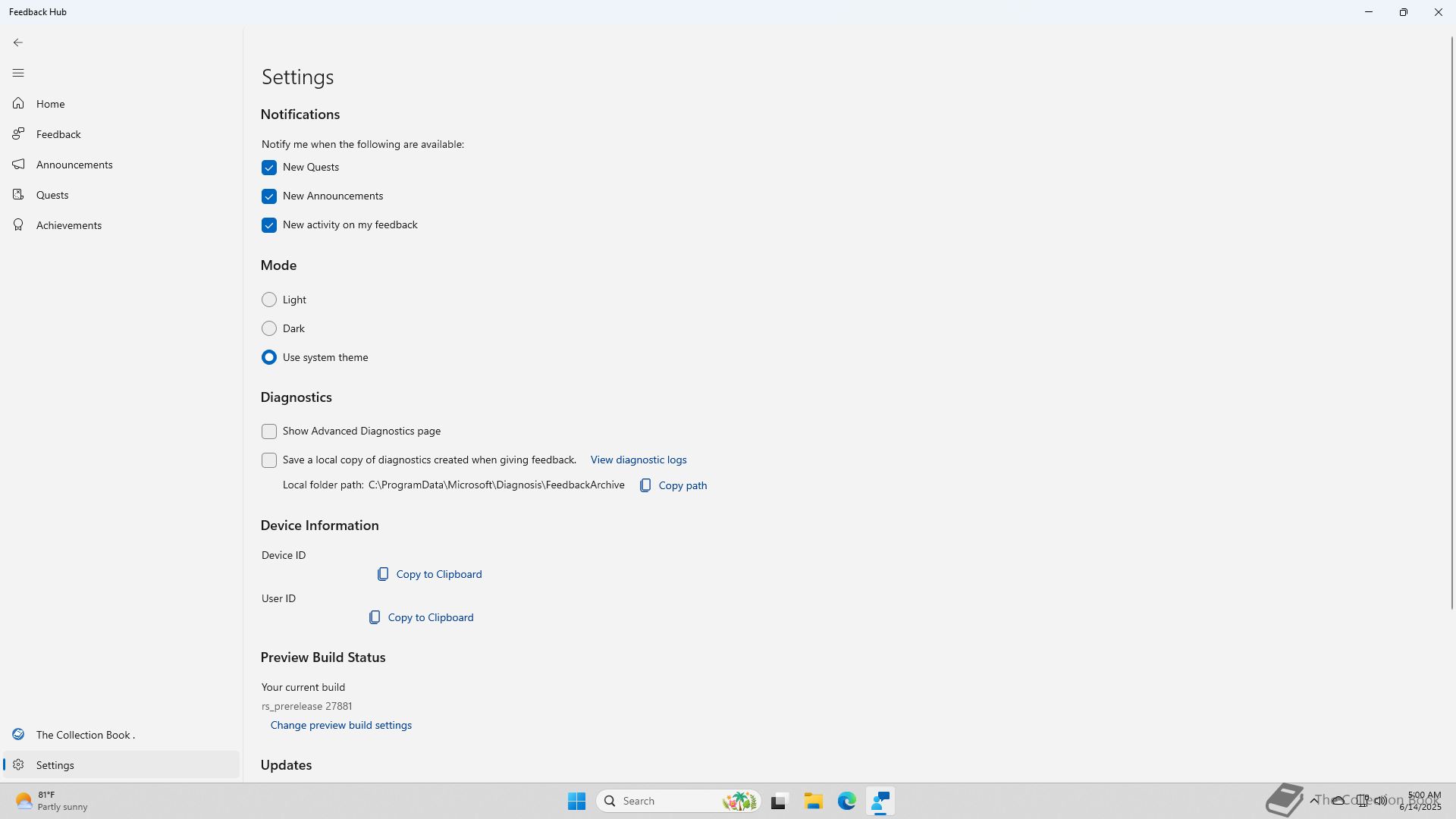
Task: Copy Device ID to clipboard
Action: pyautogui.click(x=430, y=574)
